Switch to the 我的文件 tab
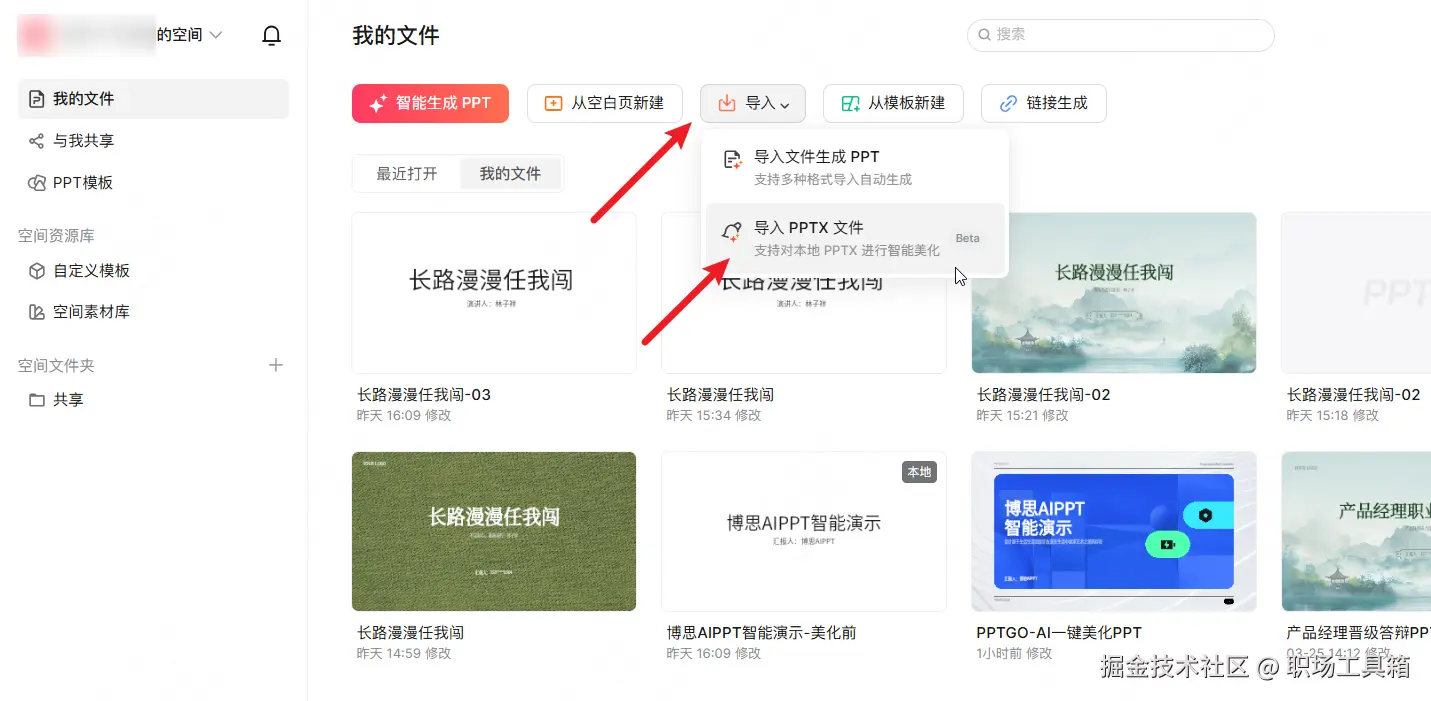This screenshot has width=1431, height=701. tap(510, 174)
